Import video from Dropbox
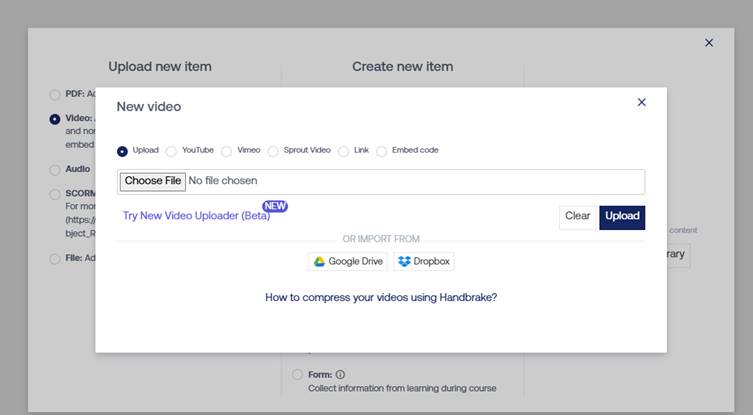The height and width of the screenshot is (415, 753). 424,262
